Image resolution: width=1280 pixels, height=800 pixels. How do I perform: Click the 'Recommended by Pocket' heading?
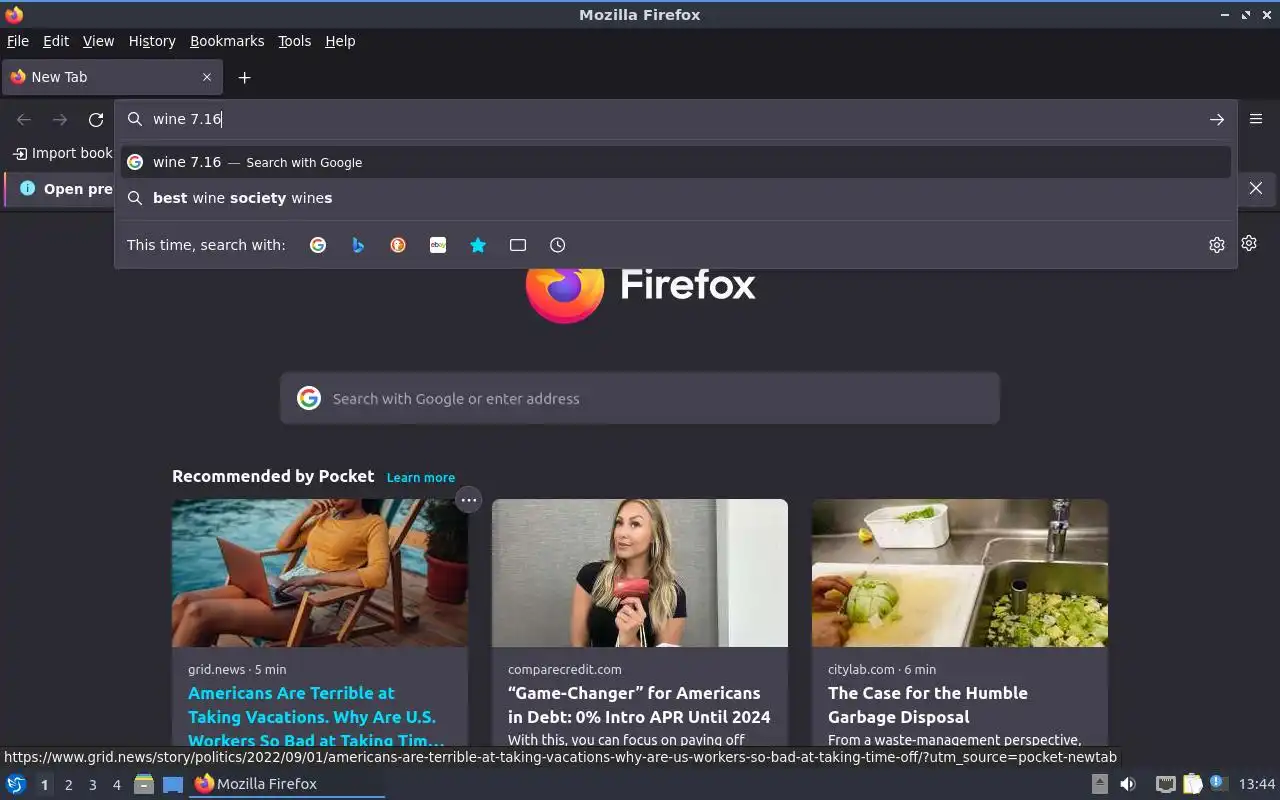point(273,476)
